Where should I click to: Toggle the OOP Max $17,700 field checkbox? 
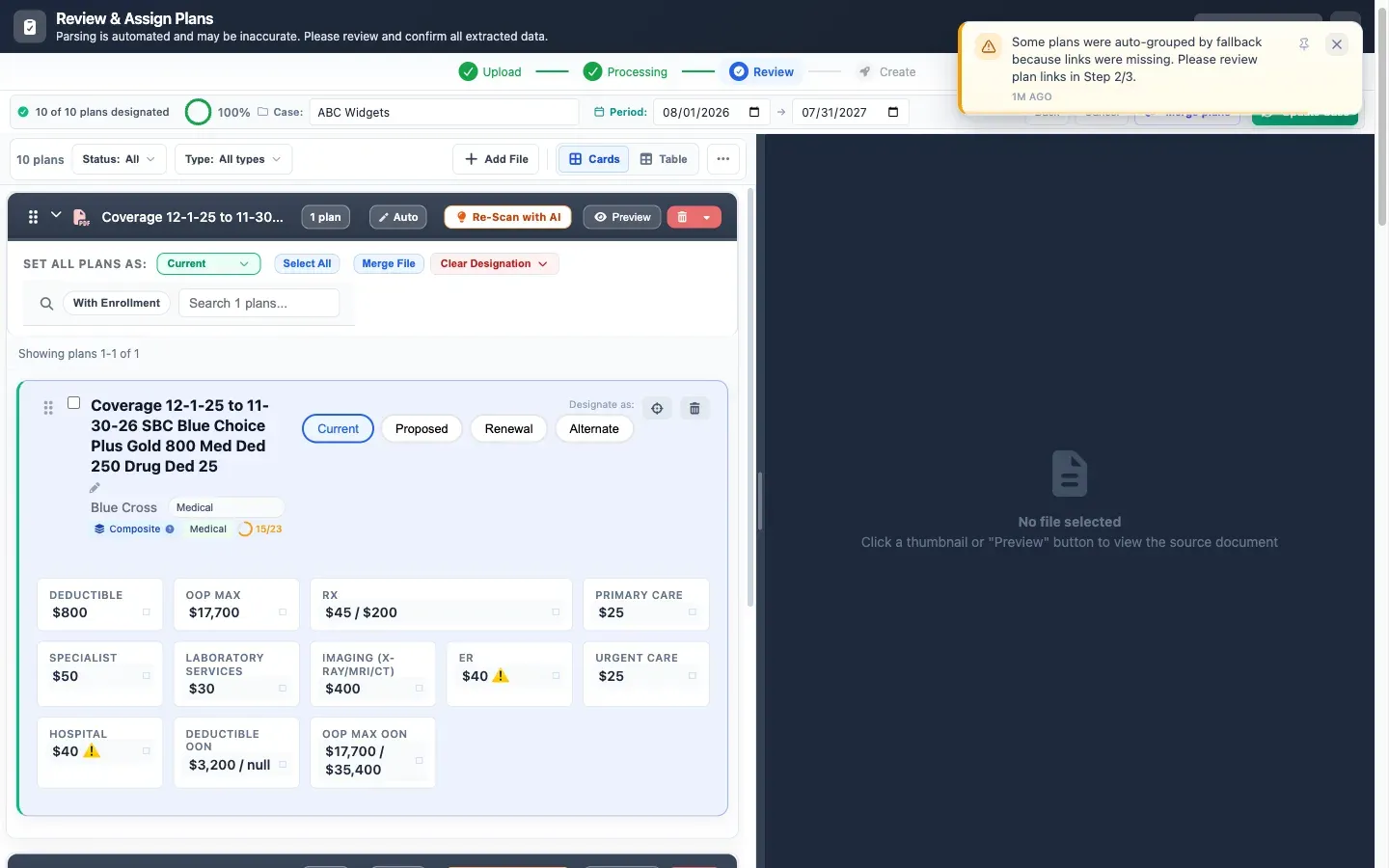click(283, 612)
